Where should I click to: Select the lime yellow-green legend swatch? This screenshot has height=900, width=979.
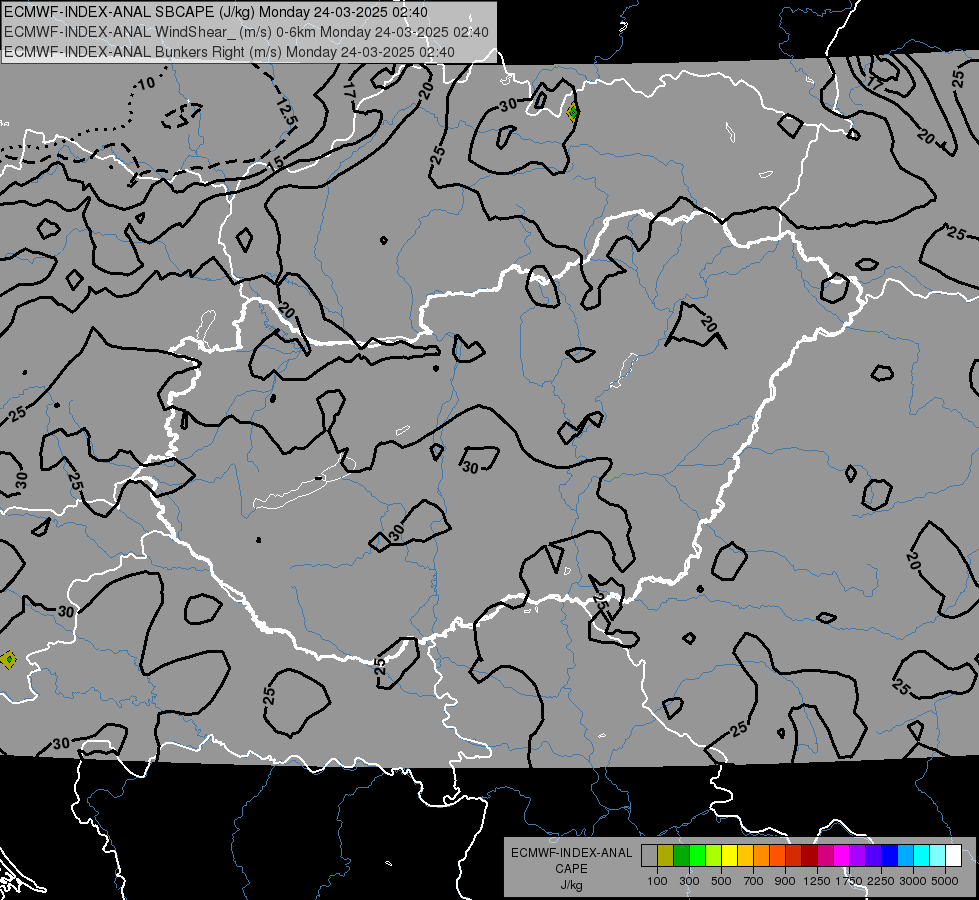714,856
